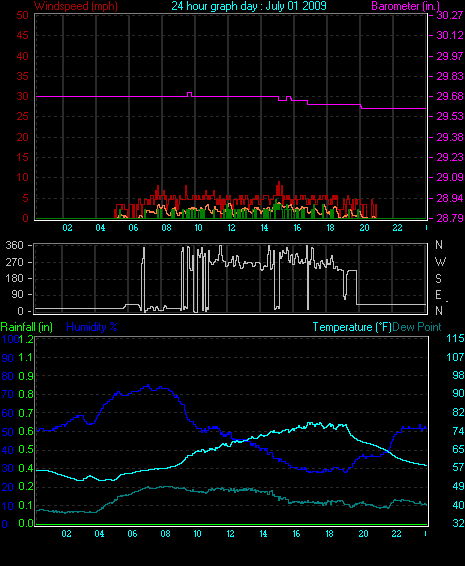Select barometer scale value 29.97
This screenshot has width=465, height=566.
tap(450, 56)
